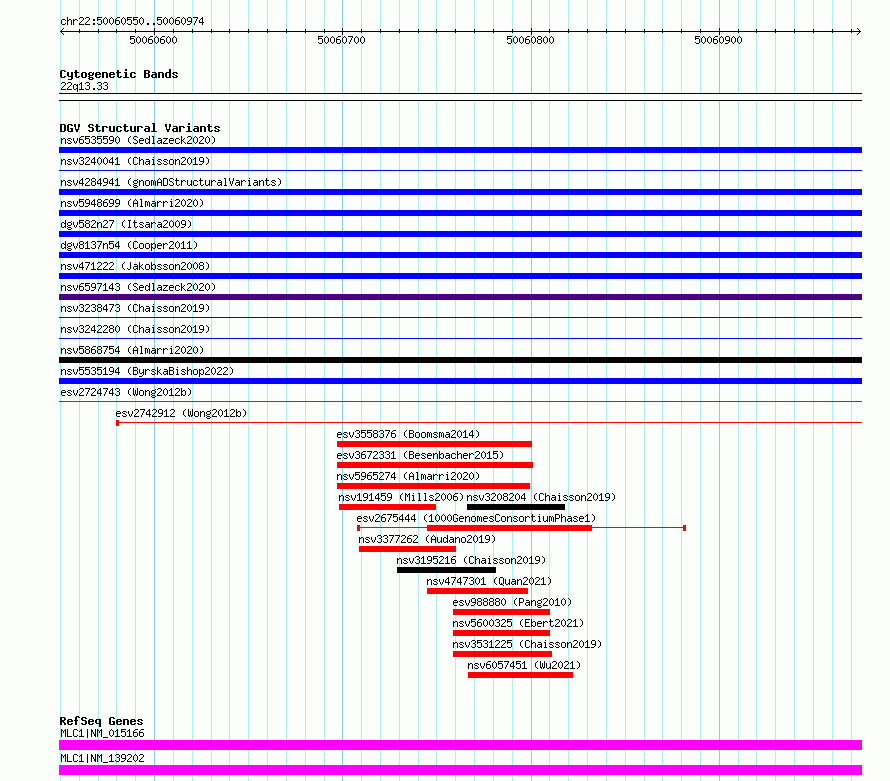This screenshot has height=781, width=890.
Task: Click black bar of nsv5868754 (Almarri2020)
Action: (x=460, y=360)
